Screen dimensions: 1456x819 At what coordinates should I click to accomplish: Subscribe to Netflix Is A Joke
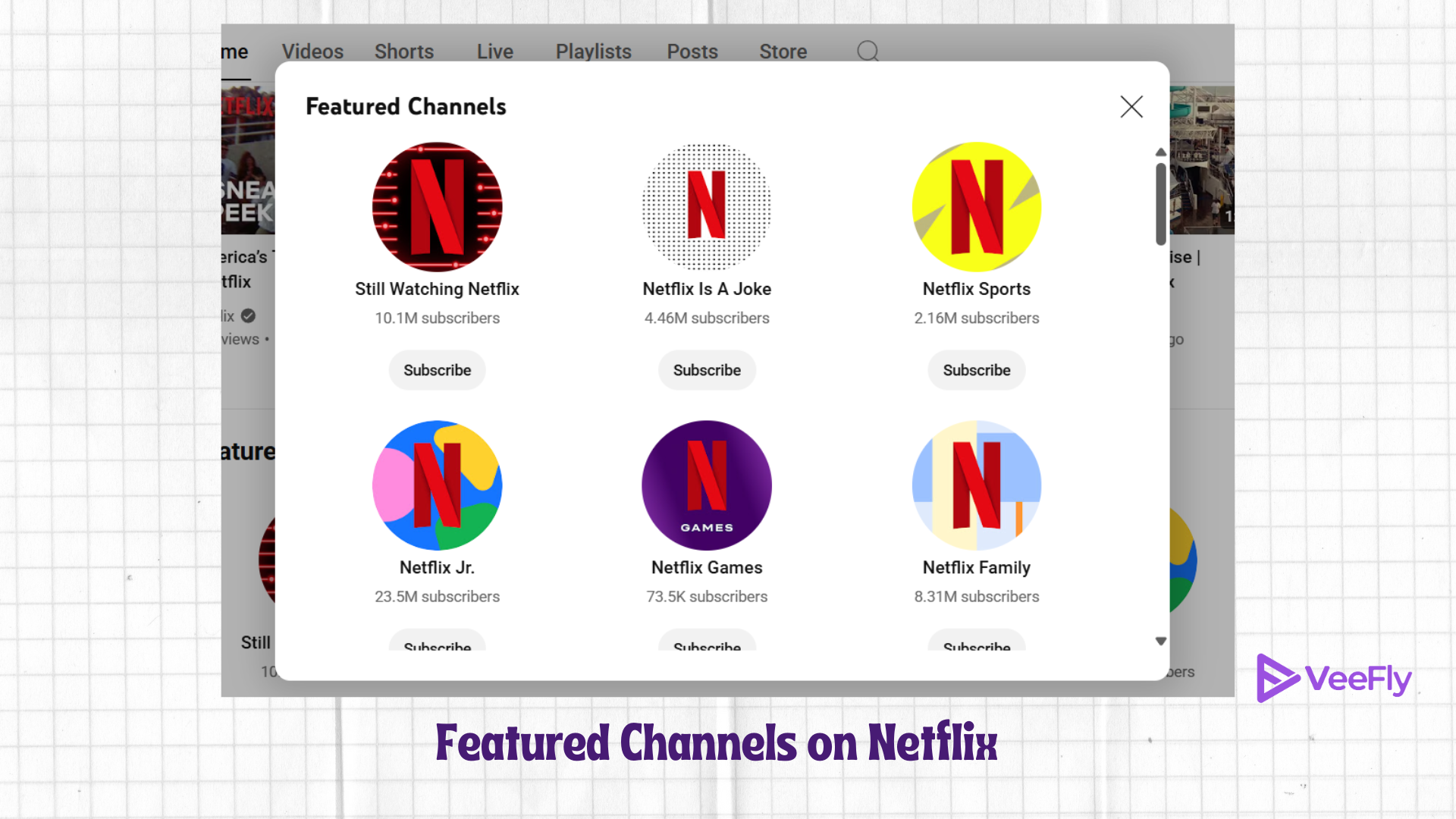point(707,370)
